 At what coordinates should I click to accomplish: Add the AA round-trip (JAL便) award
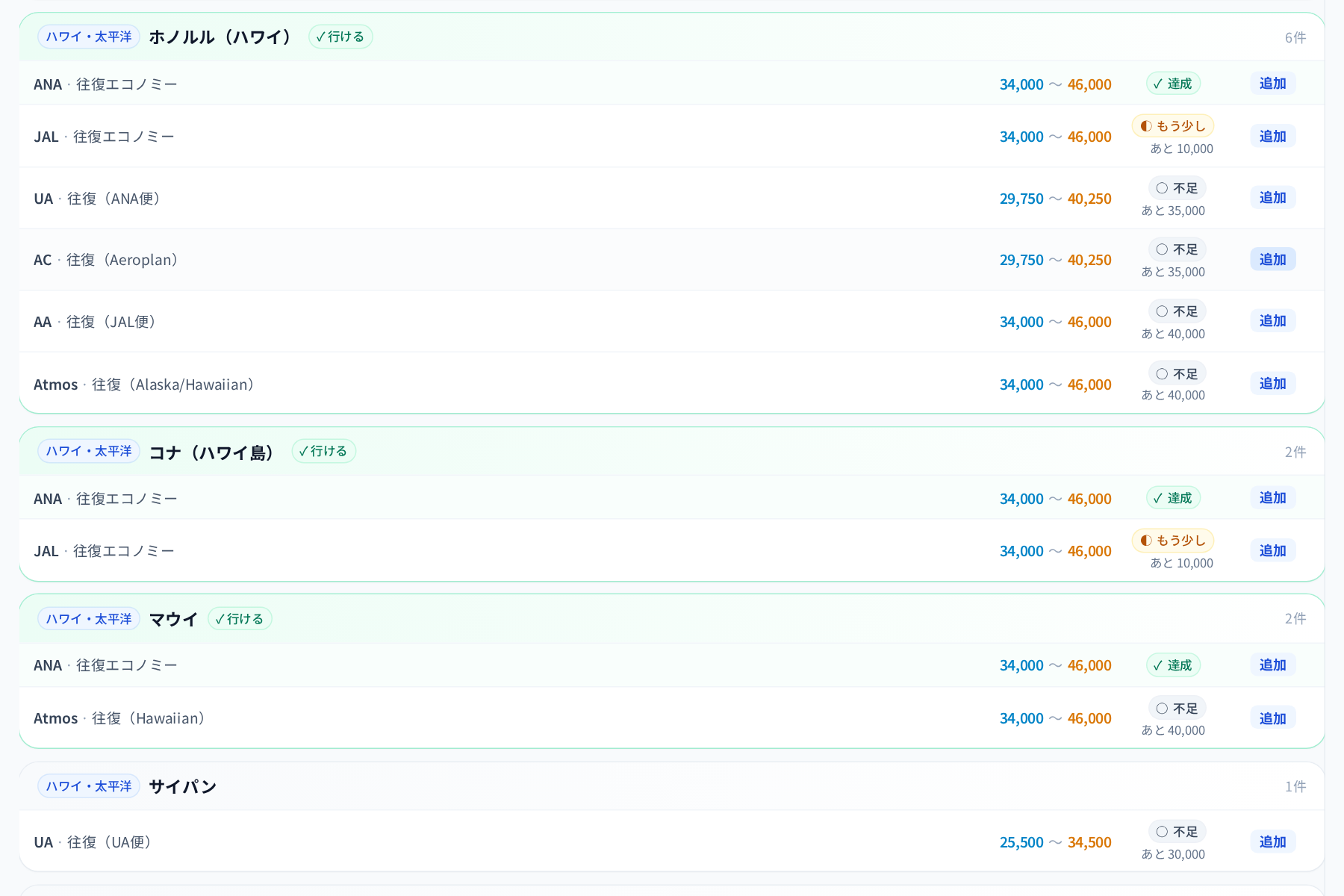pos(1272,321)
